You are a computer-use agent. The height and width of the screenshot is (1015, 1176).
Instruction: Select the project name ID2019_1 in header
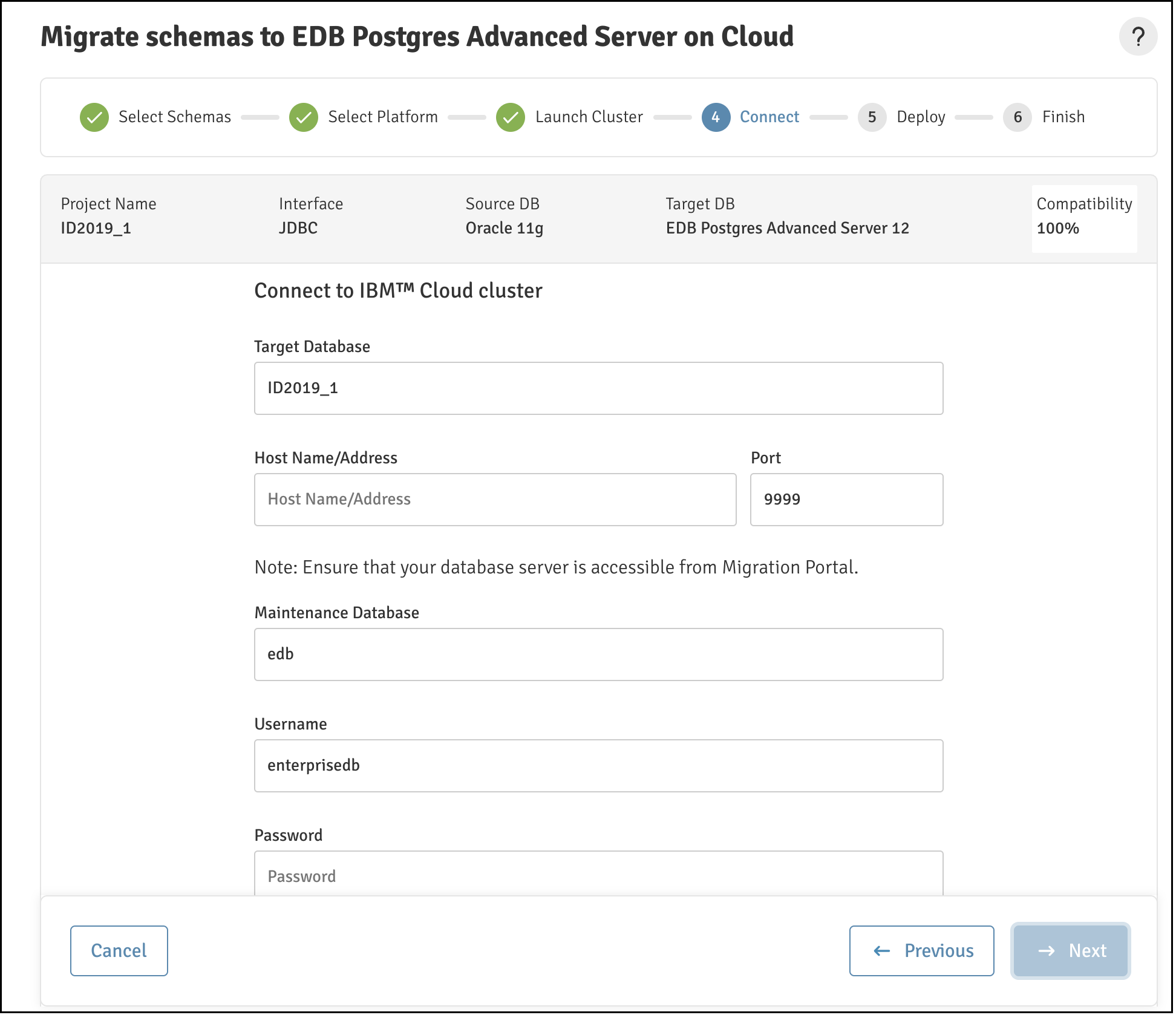(96, 229)
